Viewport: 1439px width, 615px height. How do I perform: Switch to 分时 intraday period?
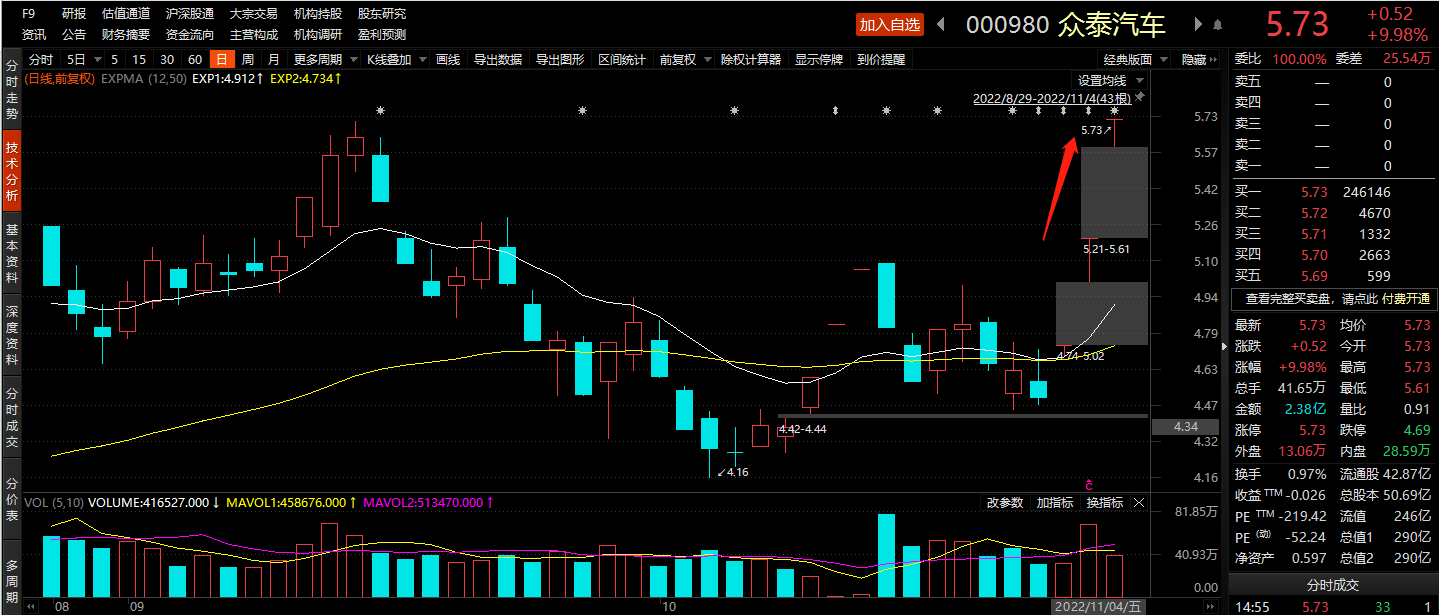click(41, 60)
